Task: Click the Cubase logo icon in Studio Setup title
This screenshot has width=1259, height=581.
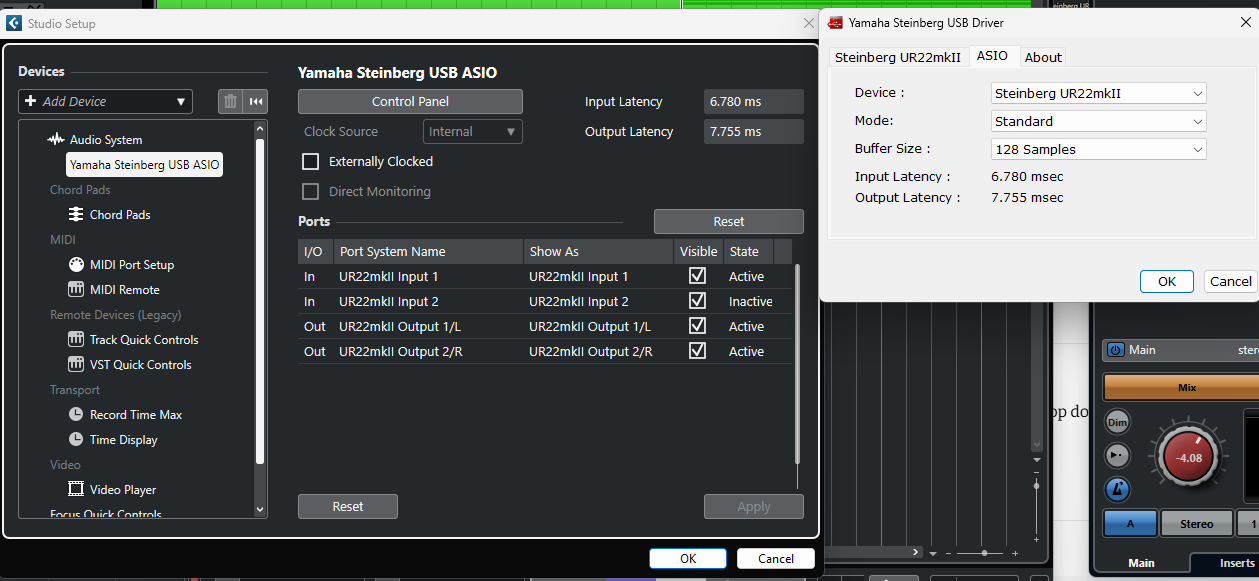Action: (13, 23)
